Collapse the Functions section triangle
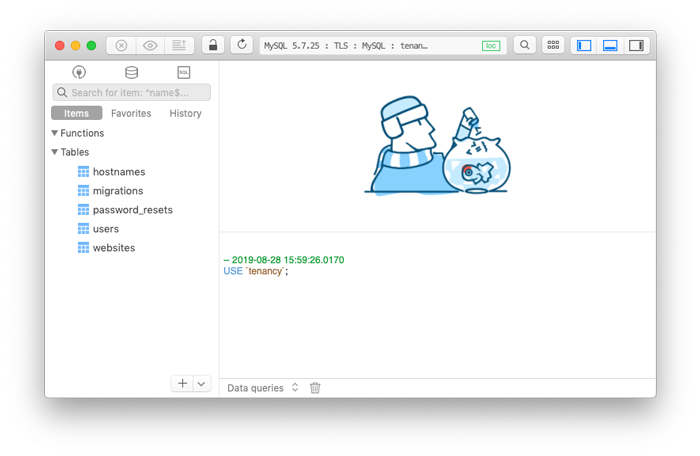Viewport: 700px width, 456px height. pyautogui.click(x=54, y=133)
